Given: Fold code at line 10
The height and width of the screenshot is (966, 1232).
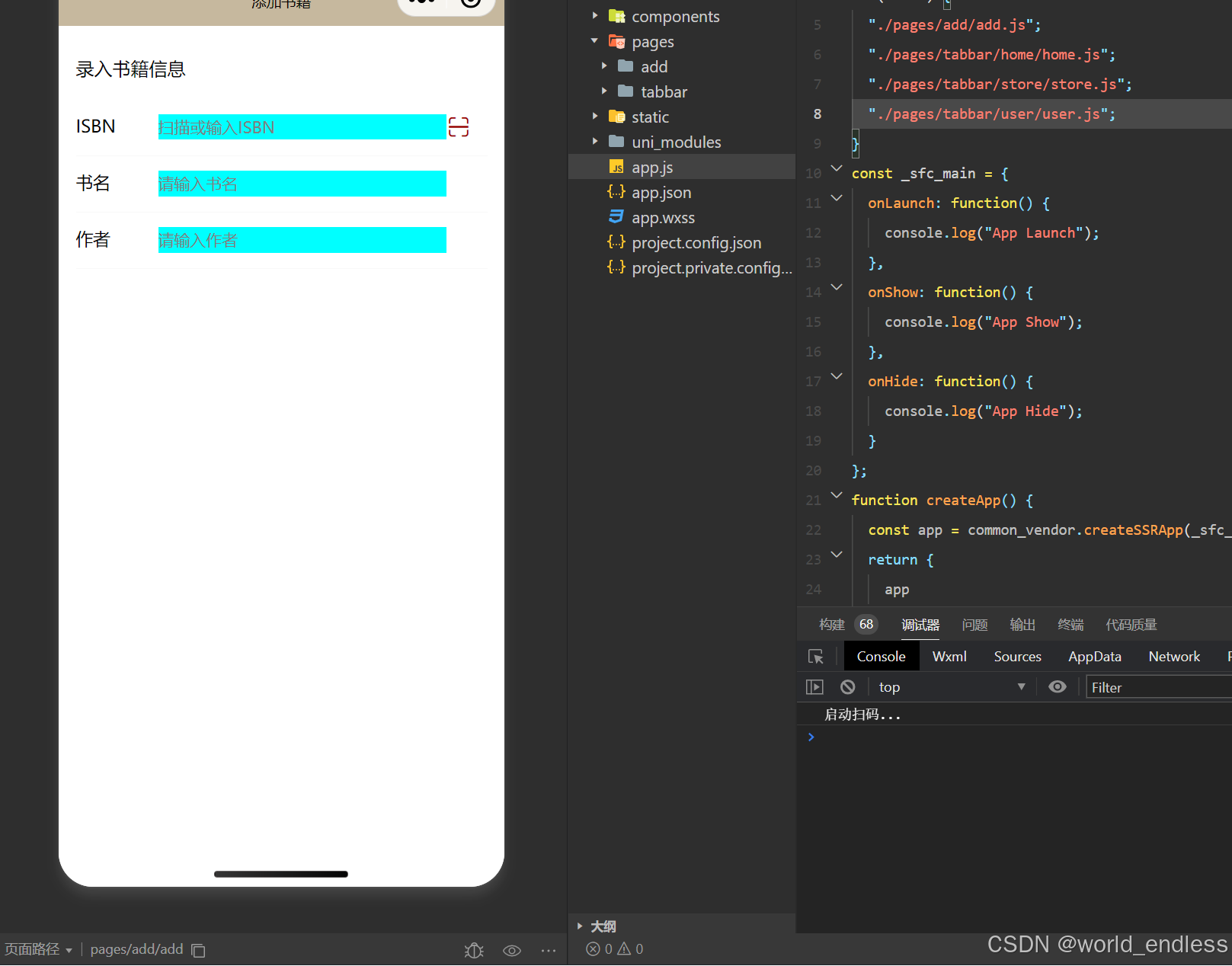Looking at the screenshot, I should 837,168.
